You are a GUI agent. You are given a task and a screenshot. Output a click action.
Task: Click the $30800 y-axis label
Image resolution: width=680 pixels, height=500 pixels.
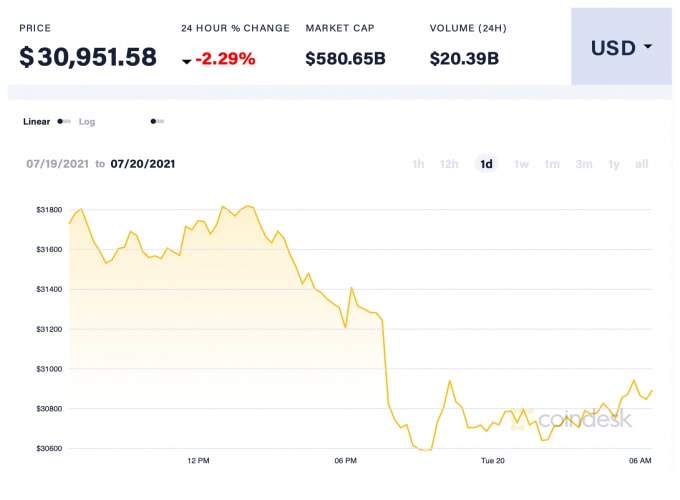click(x=49, y=408)
